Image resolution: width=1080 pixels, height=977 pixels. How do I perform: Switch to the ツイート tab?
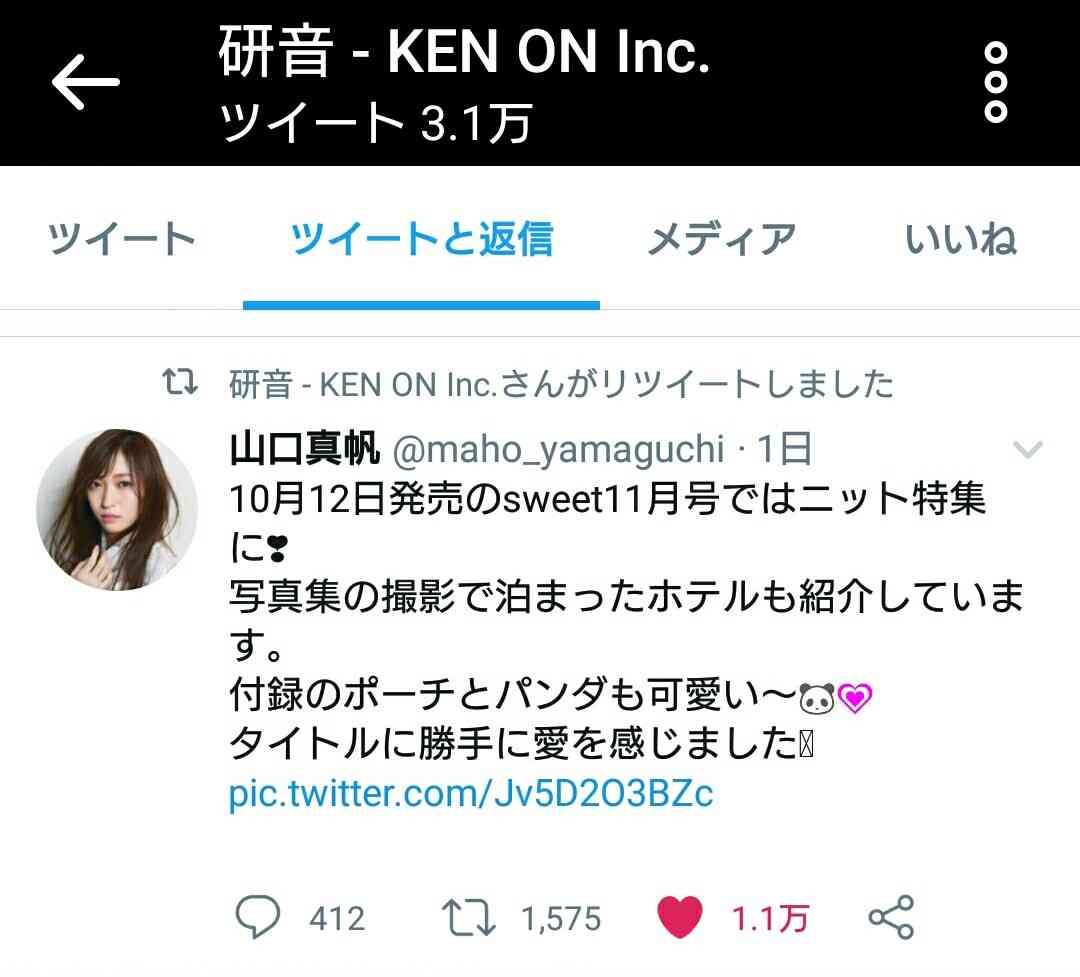coord(121,239)
